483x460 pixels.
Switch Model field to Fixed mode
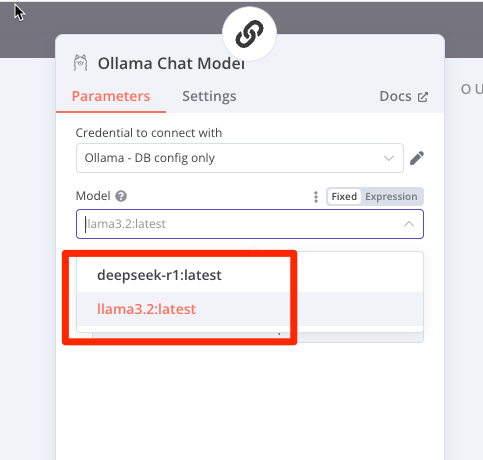[344, 196]
